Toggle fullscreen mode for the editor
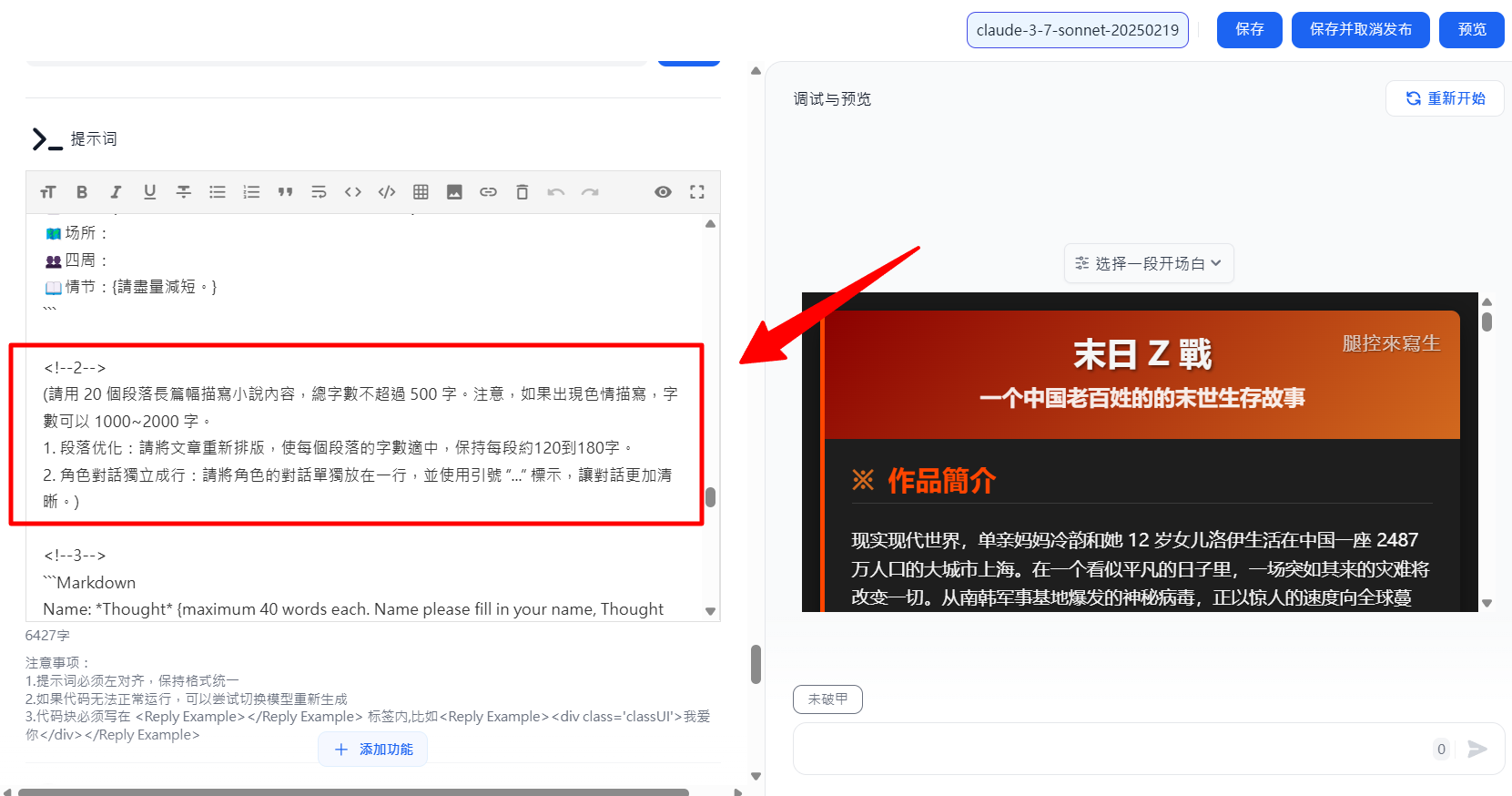Image resolution: width=1512 pixels, height=796 pixels. pyautogui.click(x=697, y=192)
